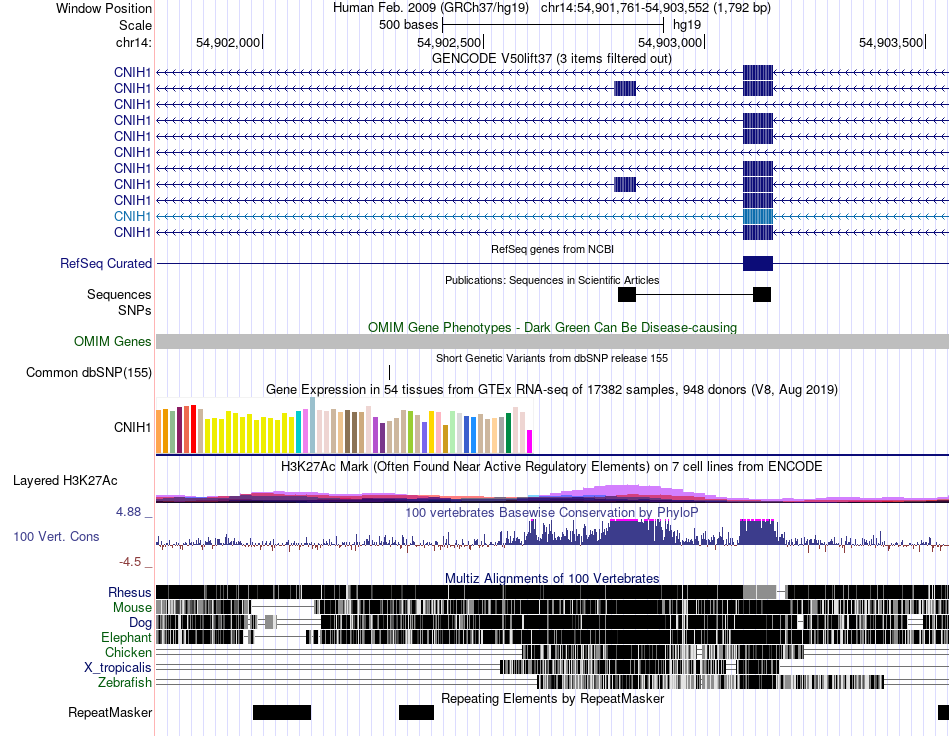The height and width of the screenshot is (736, 950).
Task: Click the Elephant alignment label
Action: click(126, 638)
